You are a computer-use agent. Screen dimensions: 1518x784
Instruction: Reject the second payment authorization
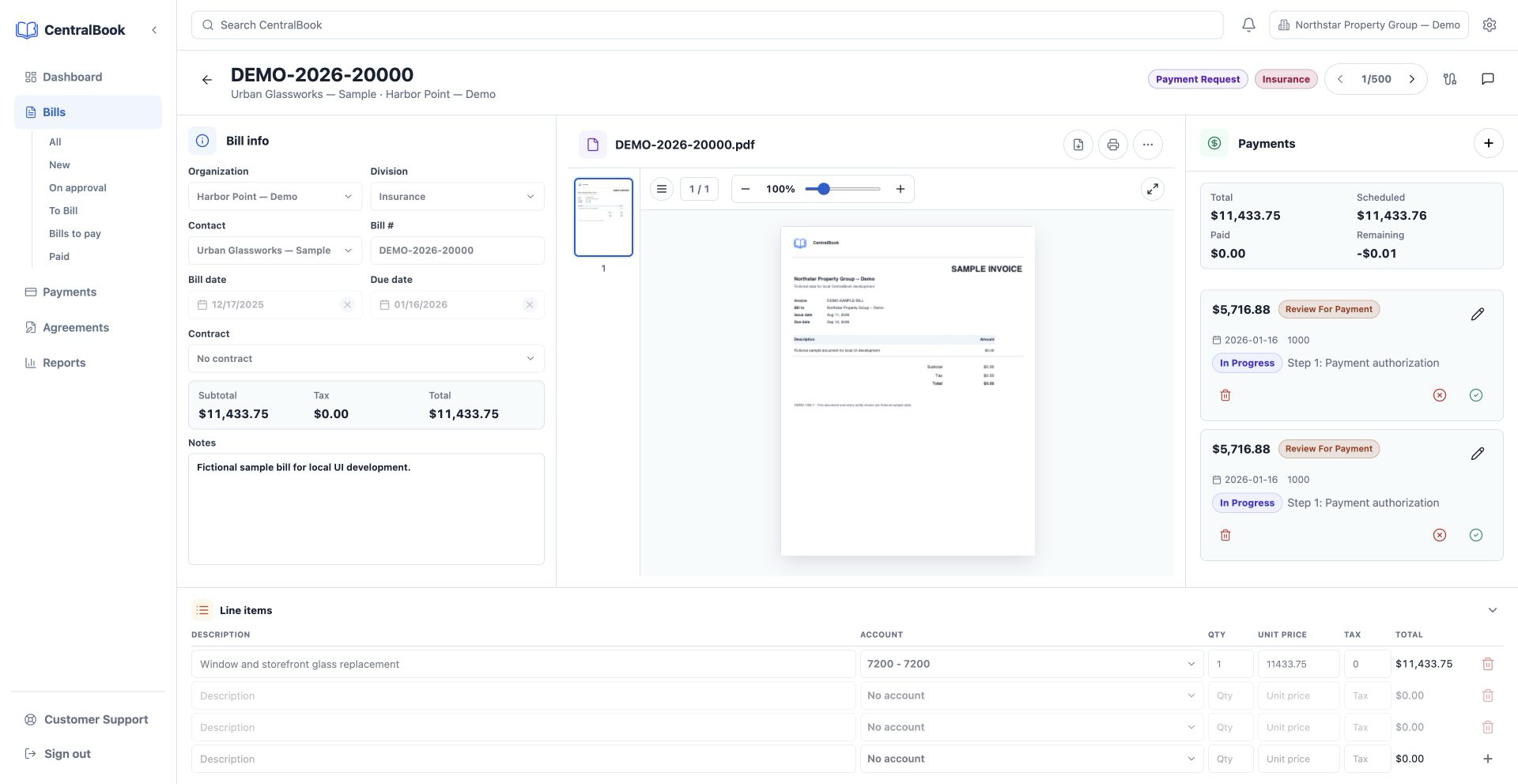pyautogui.click(x=1440, y=535)
